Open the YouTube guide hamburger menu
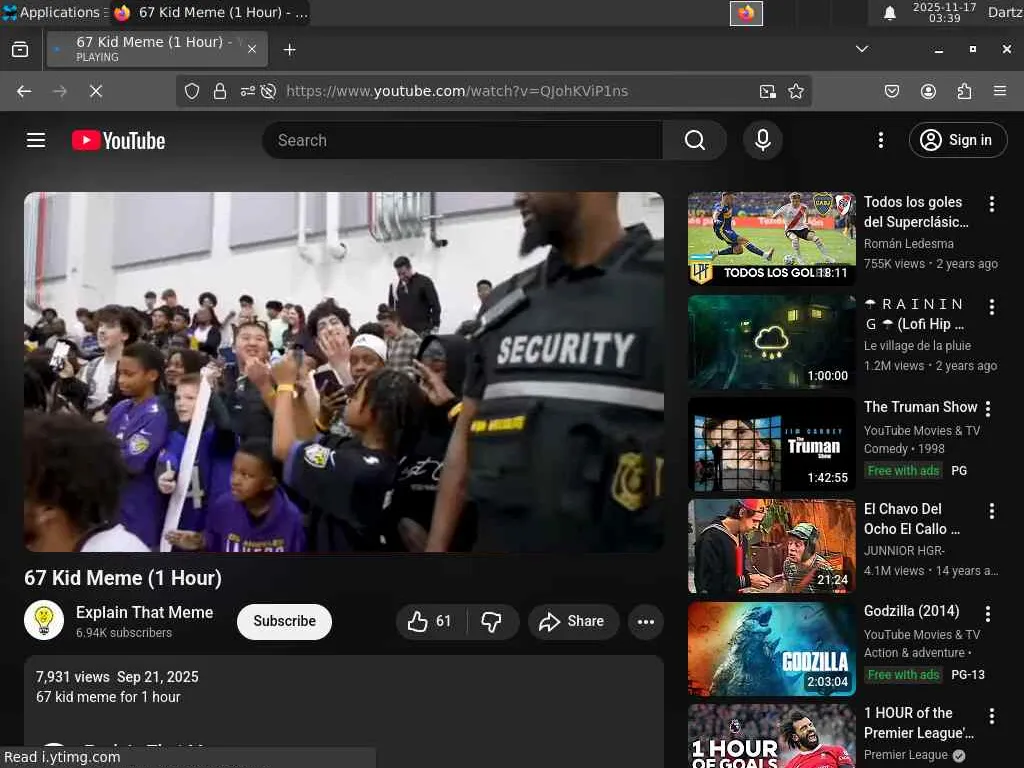1024x768 pixels. pyautogui.click(x=36, y=140)
